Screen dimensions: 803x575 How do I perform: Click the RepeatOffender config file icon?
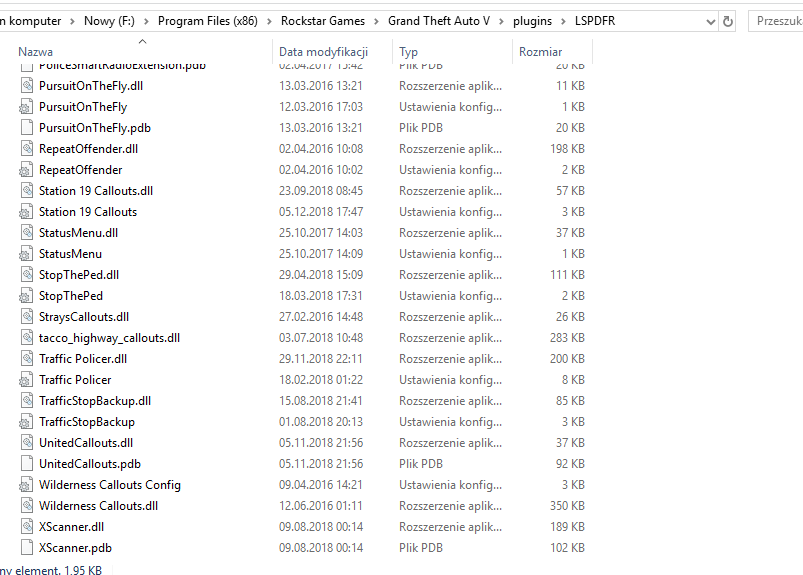pos(26,169)
